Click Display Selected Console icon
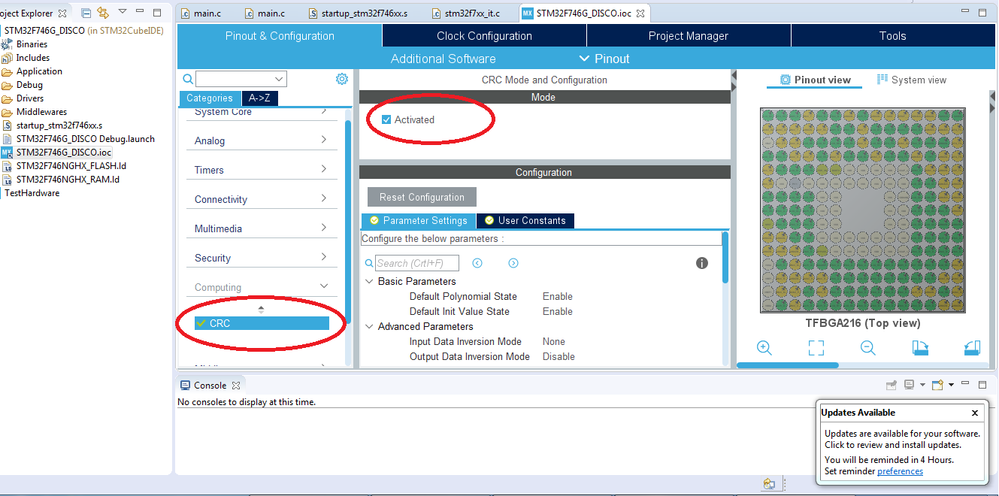Image resolution: width=999 pixels, height=496 pixels. tap(909, 385)
